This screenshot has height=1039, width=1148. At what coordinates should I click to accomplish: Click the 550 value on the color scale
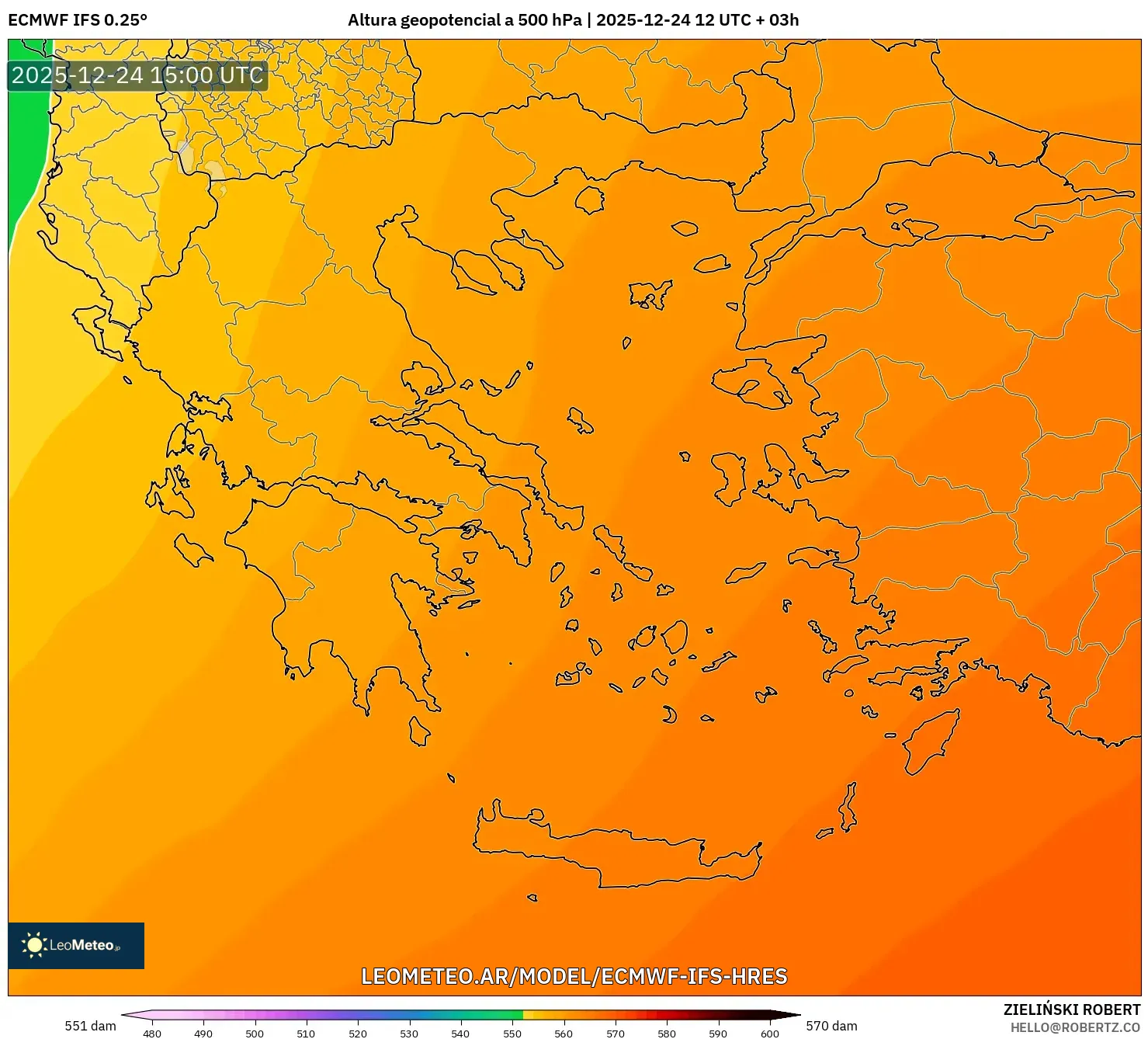(512, 1034)
